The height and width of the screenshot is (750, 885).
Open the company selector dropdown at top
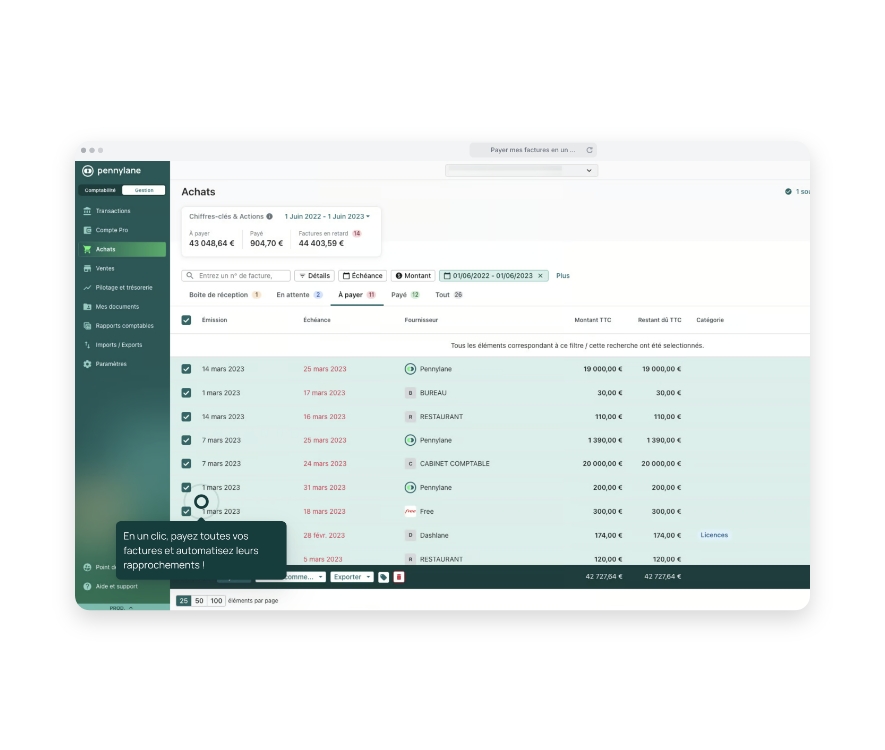pyautogui.click(x=521, y=171)
